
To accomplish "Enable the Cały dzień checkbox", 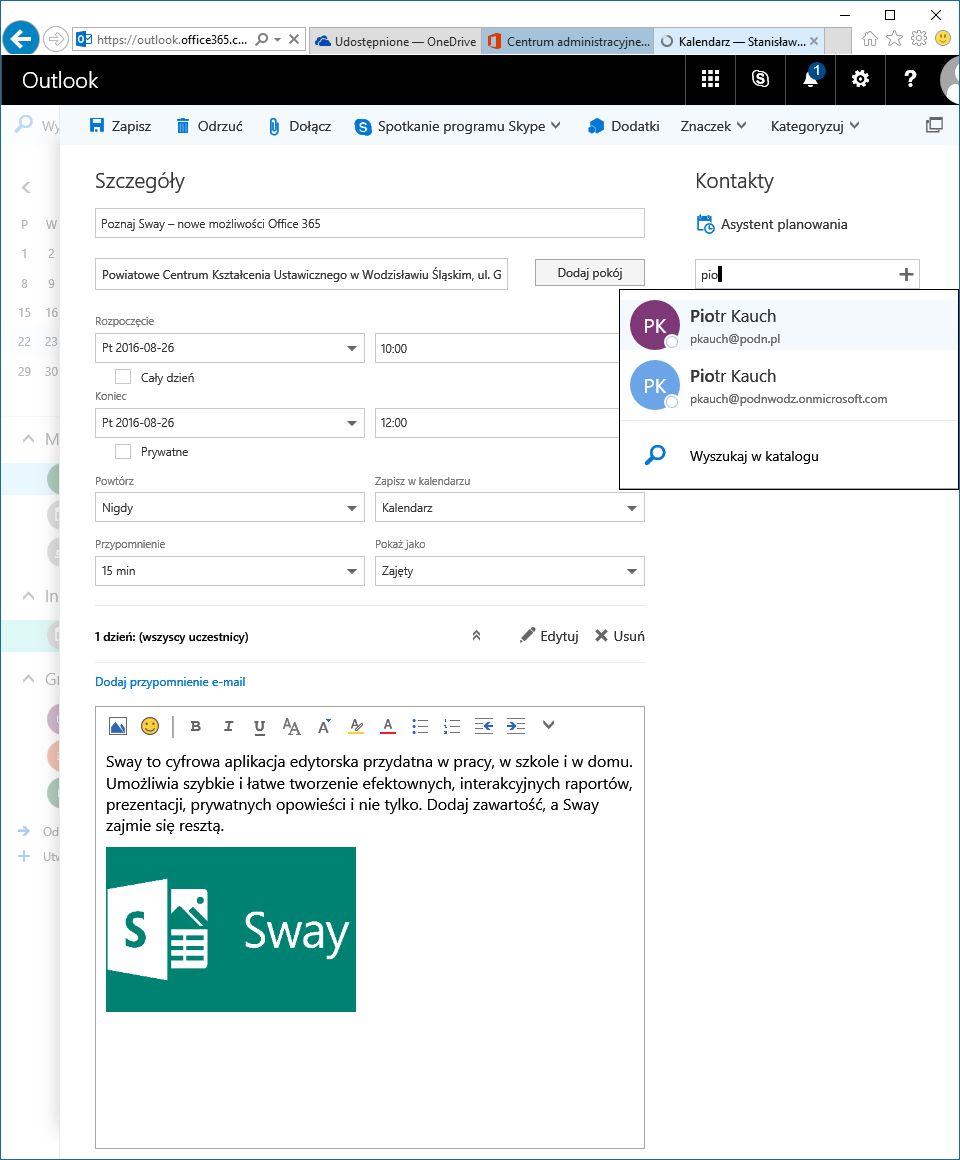I will pyautogui.click(x=123, y=377).
